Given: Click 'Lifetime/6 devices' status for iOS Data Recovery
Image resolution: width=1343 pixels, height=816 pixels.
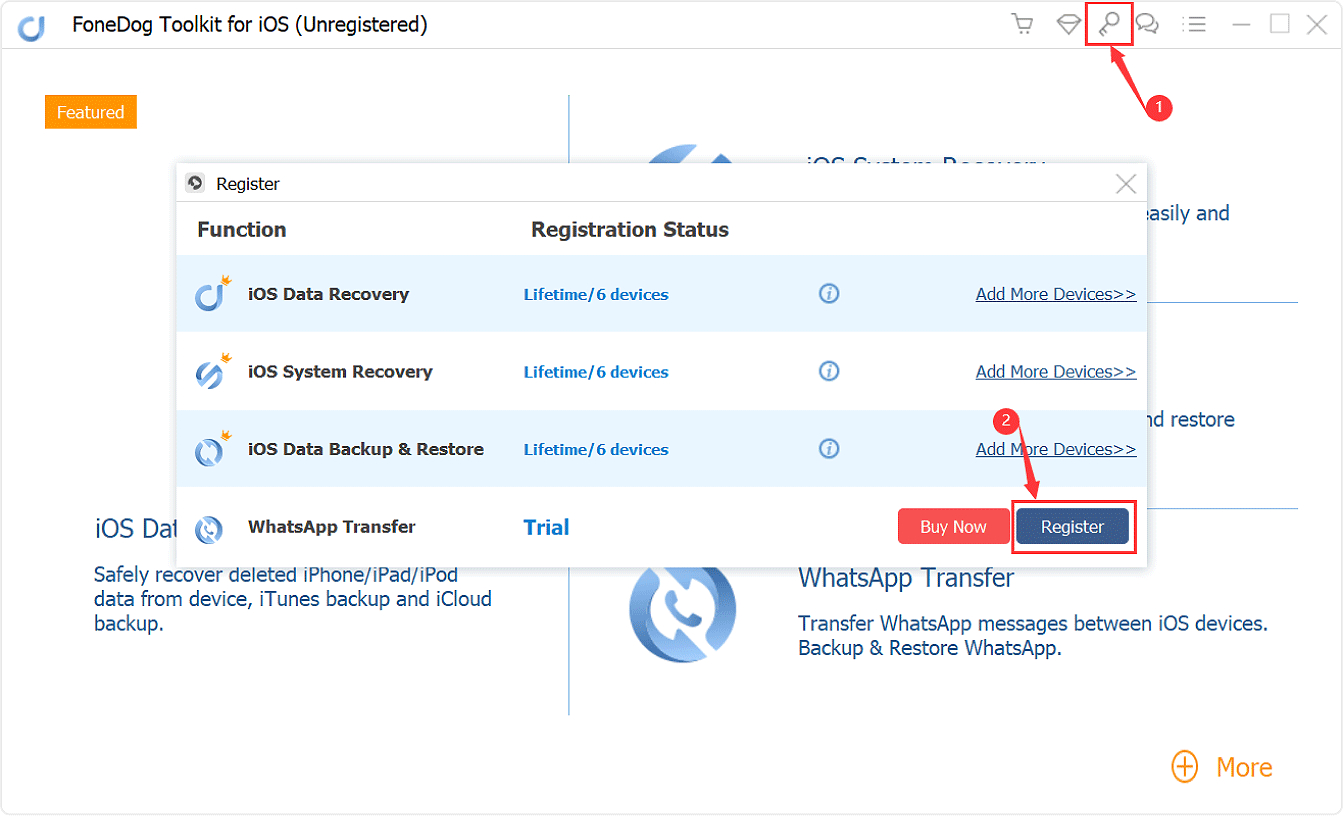Looking at the screenshot, I should (x=596, y=295).
